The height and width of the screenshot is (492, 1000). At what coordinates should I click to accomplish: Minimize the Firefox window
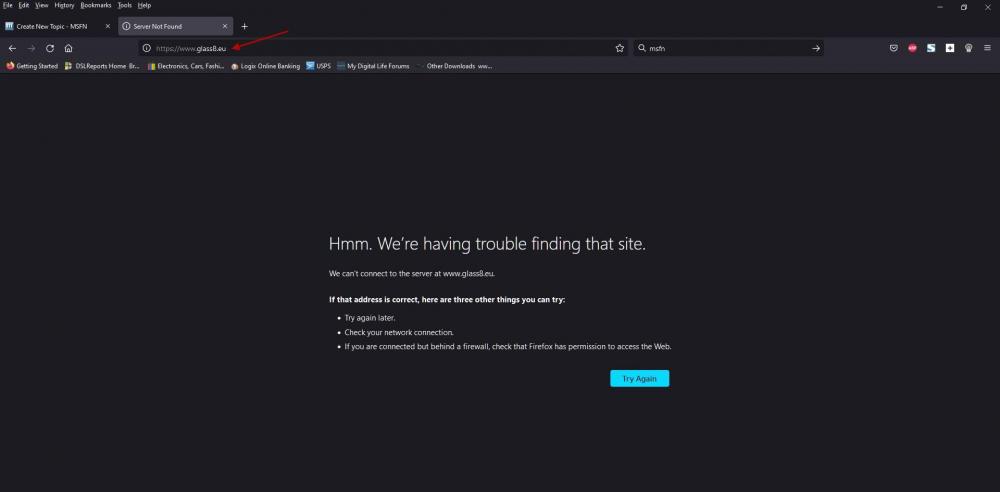(x=940, y=7)
